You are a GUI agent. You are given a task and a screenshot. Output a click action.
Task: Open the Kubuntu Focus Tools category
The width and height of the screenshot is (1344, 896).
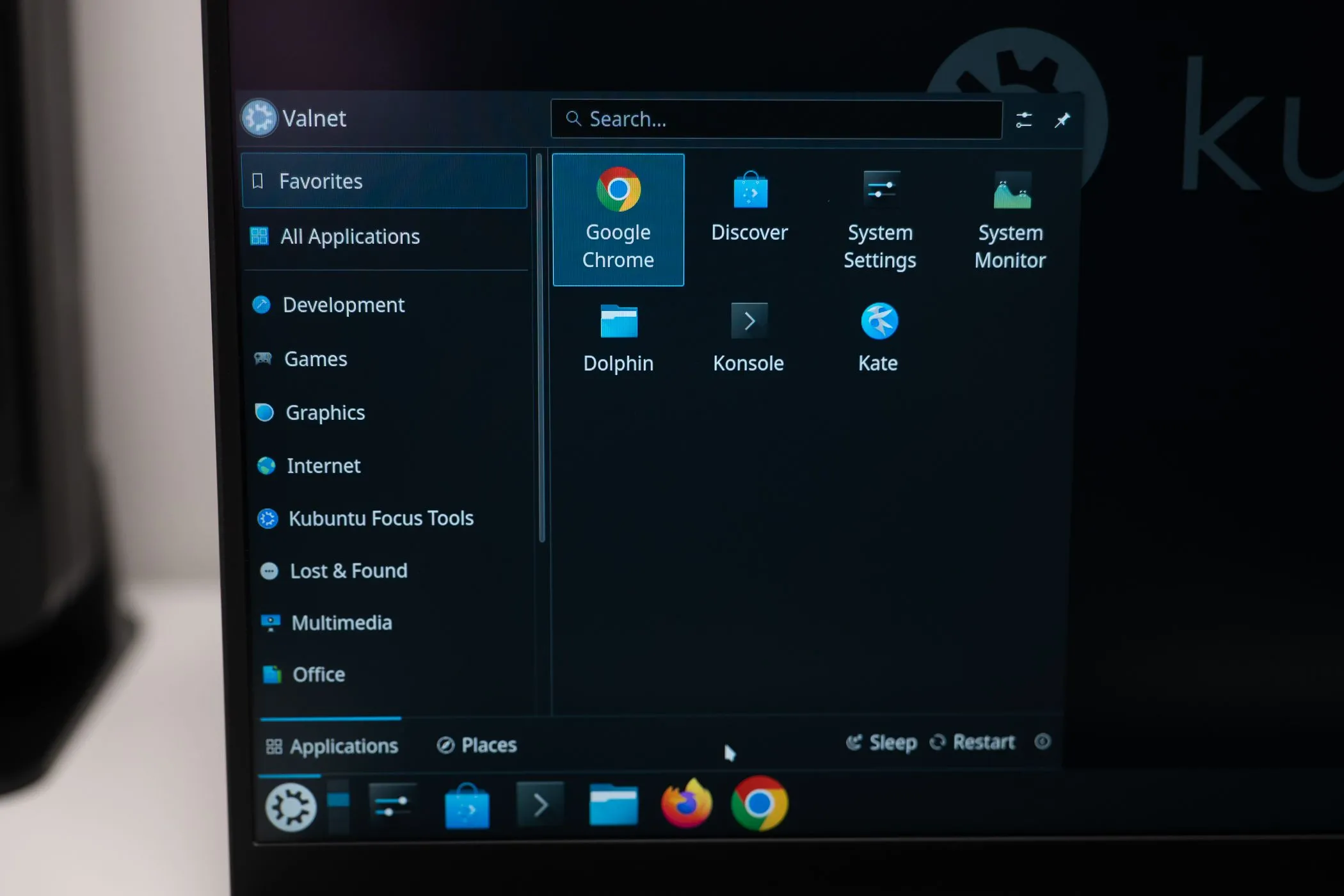click(381, 518)
